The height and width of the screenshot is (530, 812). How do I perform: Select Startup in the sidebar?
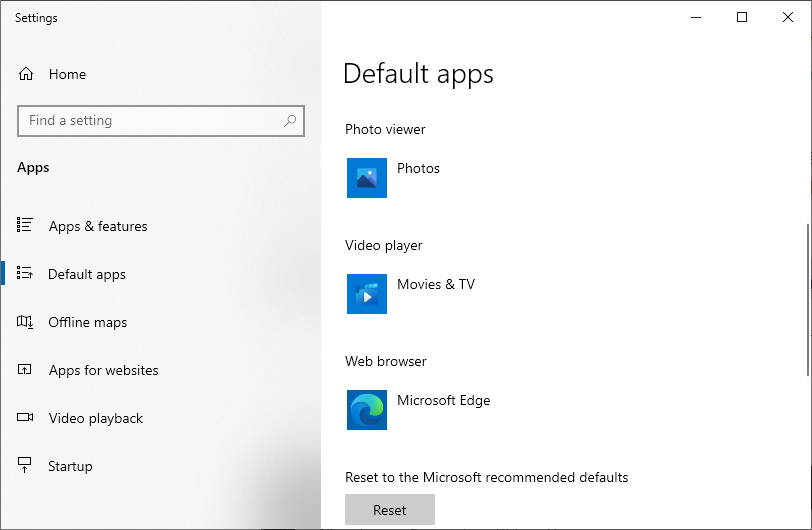pyautogui.click(x=70, y=466)
